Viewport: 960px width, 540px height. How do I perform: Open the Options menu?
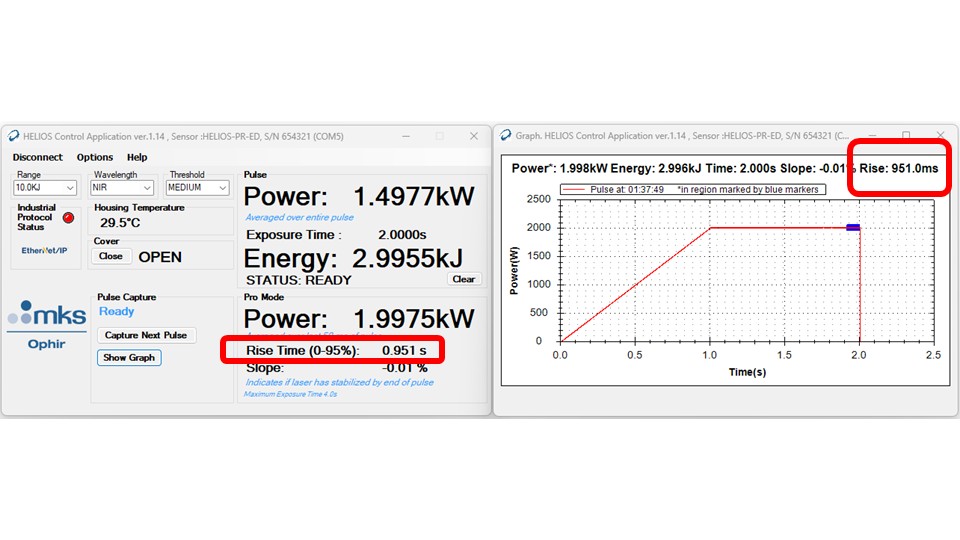pyautogui.click(x=95, y=157)
